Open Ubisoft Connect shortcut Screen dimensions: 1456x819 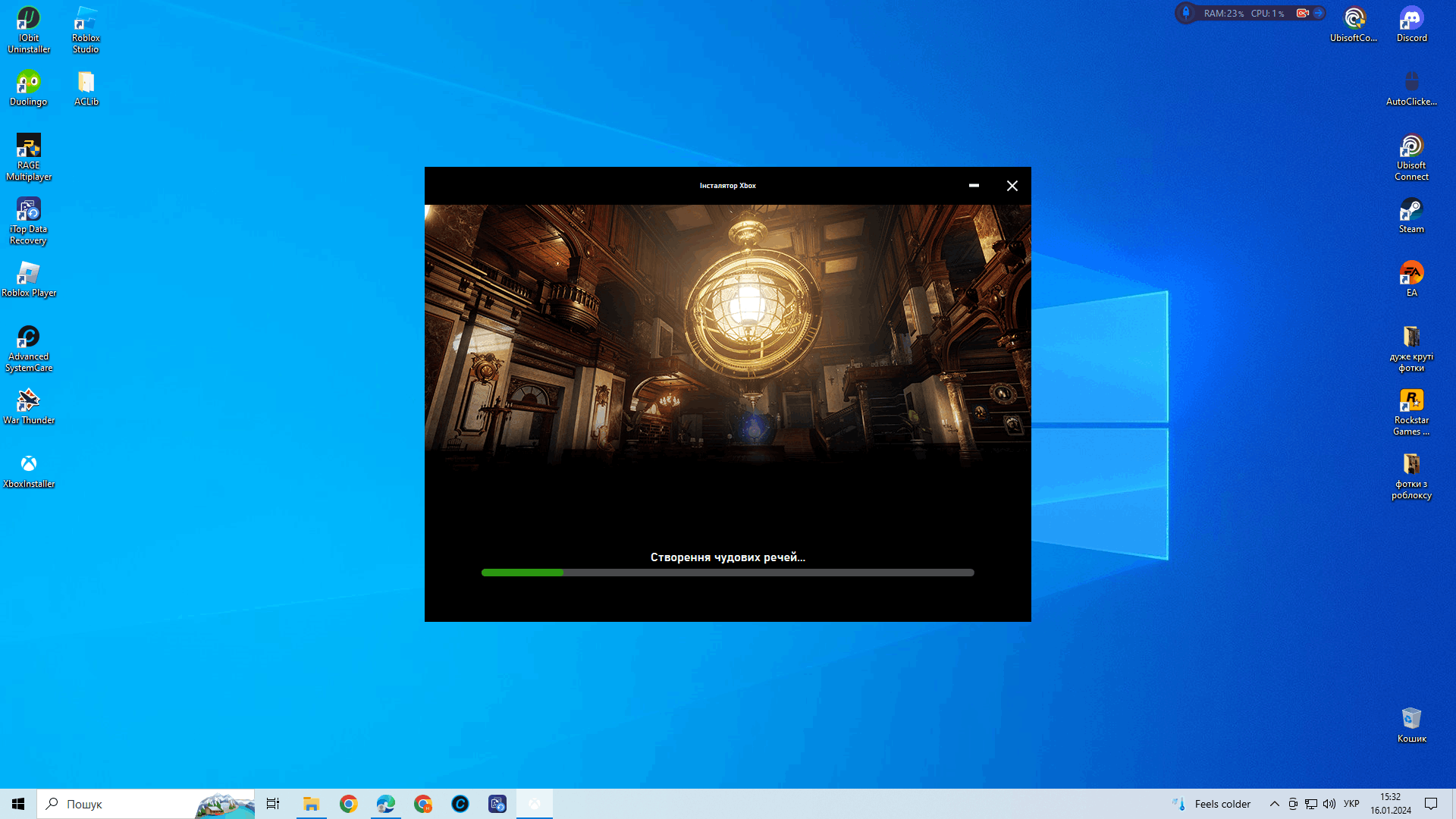coord(1411,158)
